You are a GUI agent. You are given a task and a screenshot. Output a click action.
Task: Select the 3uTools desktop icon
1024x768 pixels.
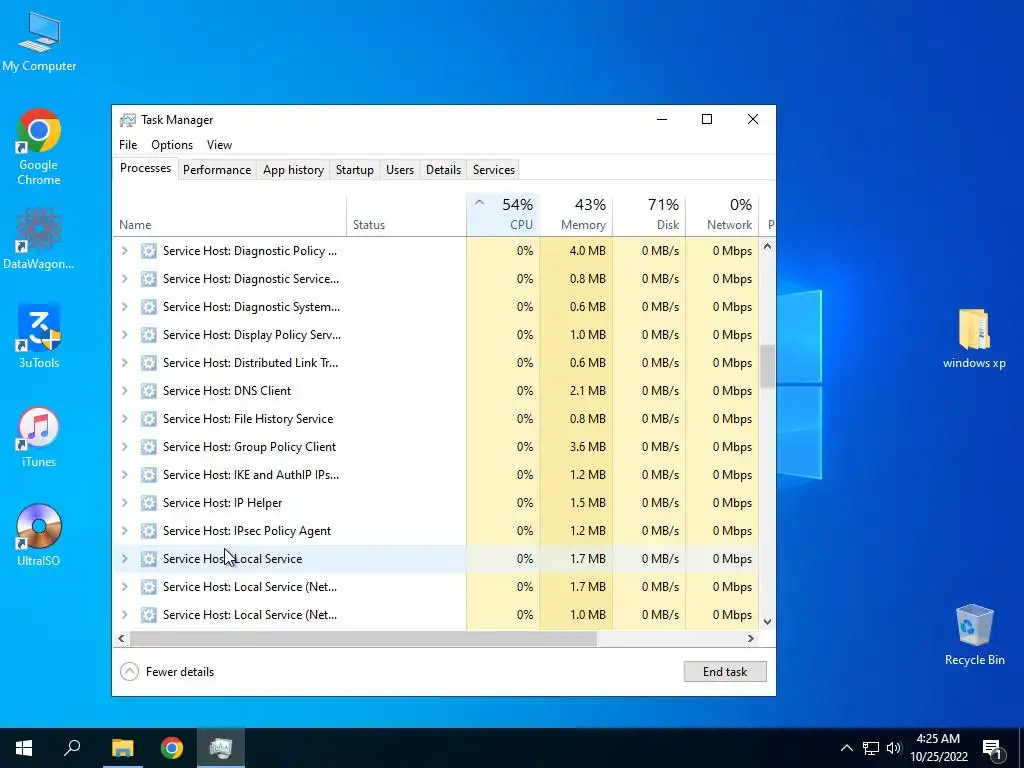(x=39, y=336)
